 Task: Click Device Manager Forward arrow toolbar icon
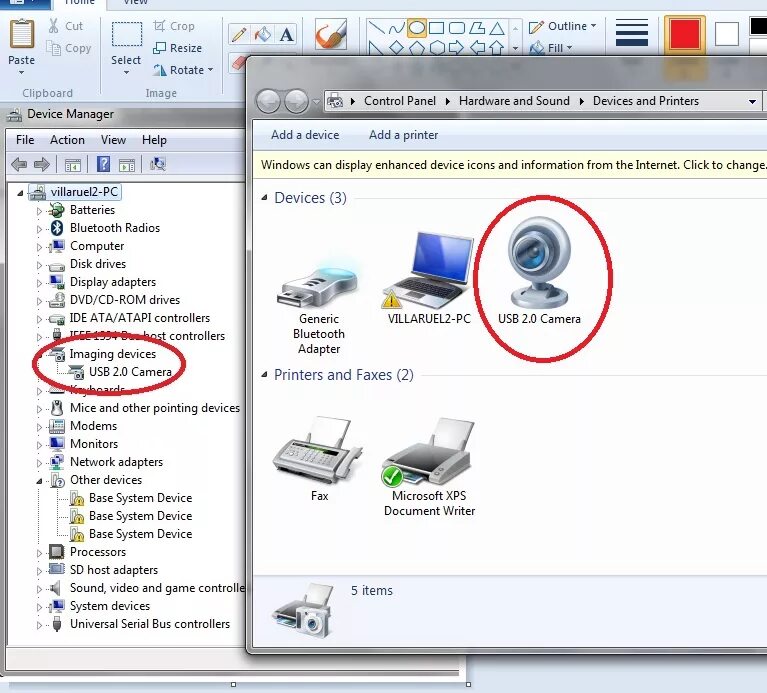click(42, 164)
